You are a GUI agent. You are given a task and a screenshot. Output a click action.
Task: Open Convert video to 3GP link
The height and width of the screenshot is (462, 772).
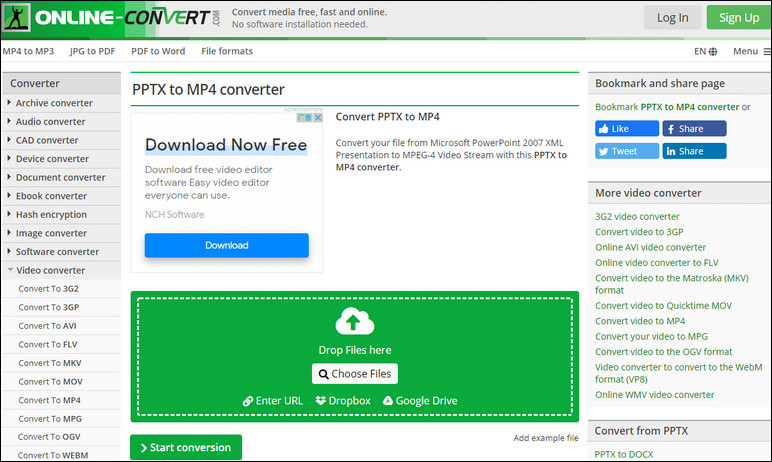click(x=639, y=232)
